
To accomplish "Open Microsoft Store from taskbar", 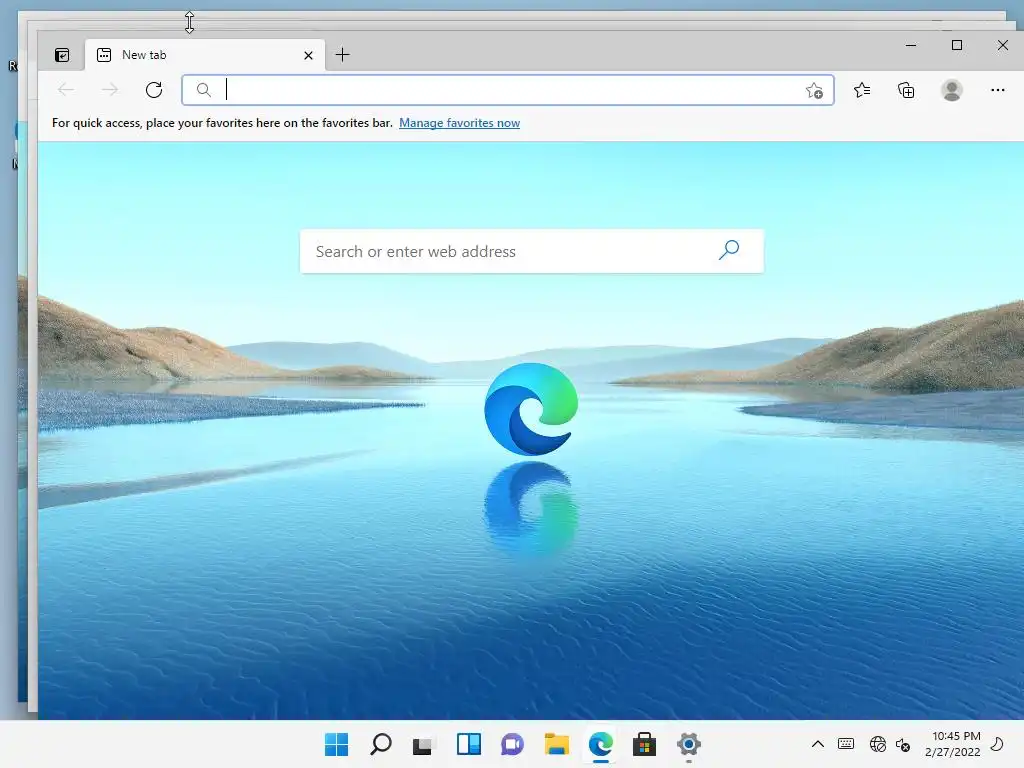I will (x=645, y=744).
